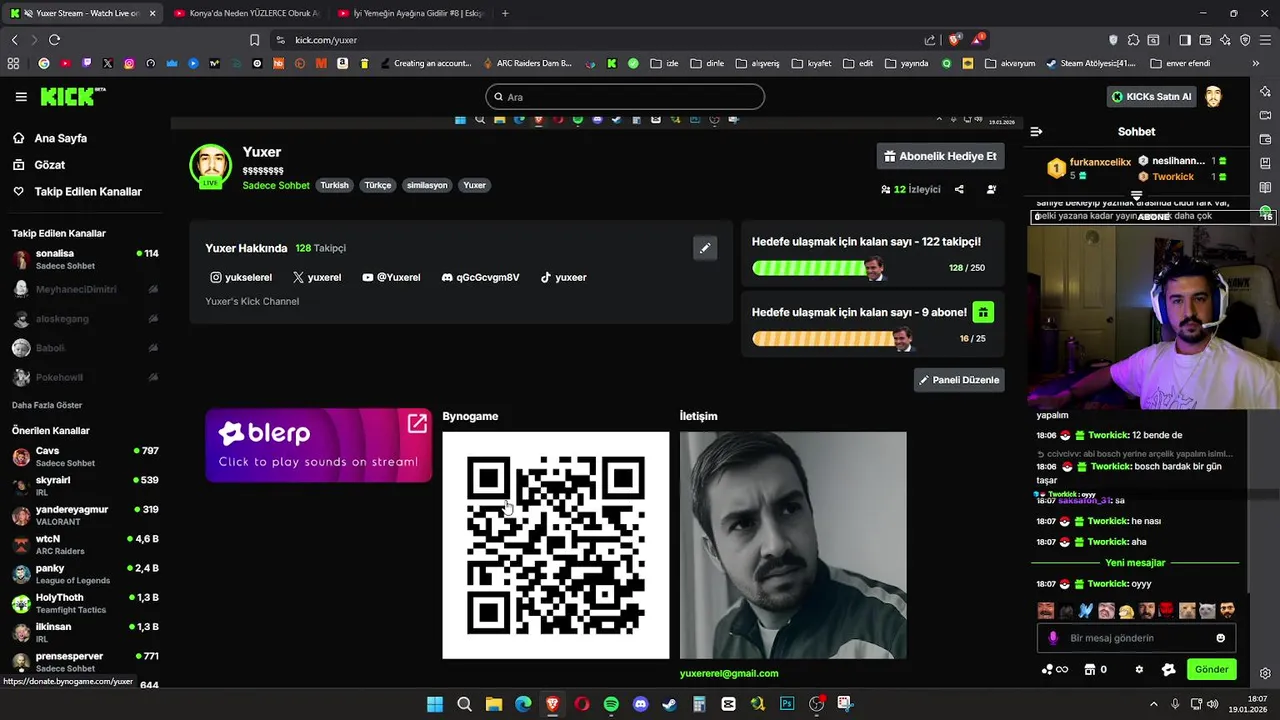Viewport: 1280px width, 720px height.
Task: Open the Creating an account bookmark
Action: click(x=424, y=63)
